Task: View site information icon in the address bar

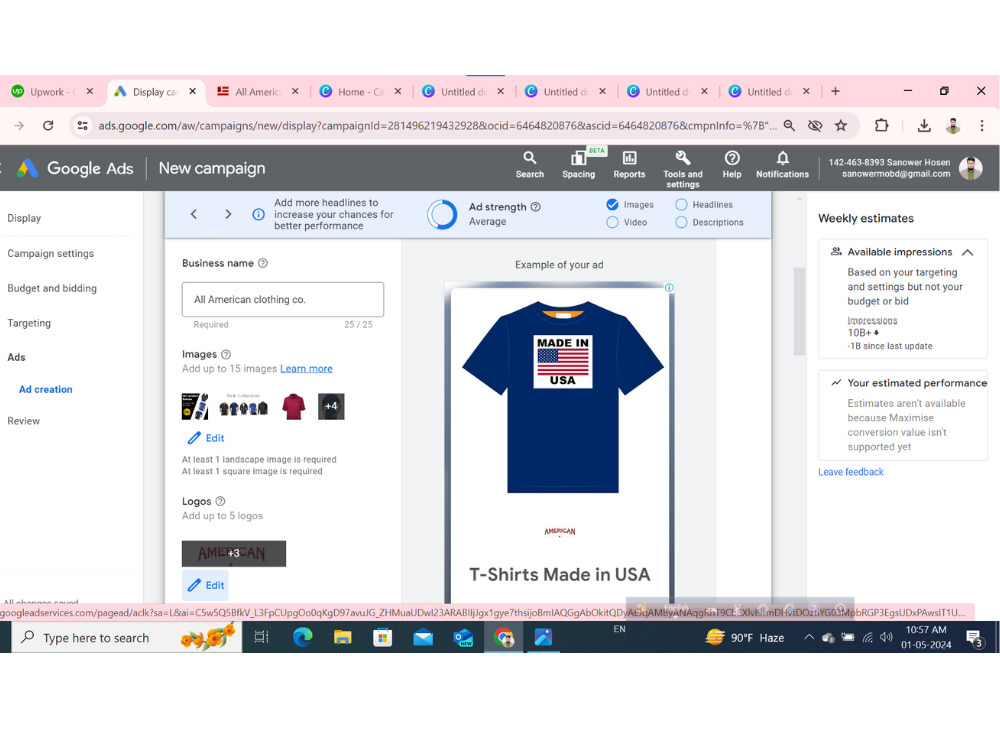Action: click(x=83, y=126)
